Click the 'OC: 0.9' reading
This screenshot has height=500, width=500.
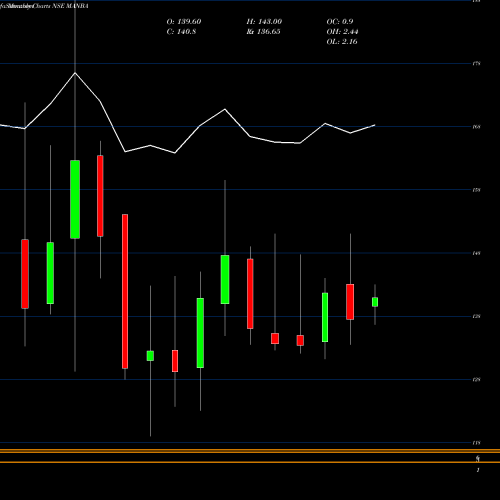click(x=340, y=22)
